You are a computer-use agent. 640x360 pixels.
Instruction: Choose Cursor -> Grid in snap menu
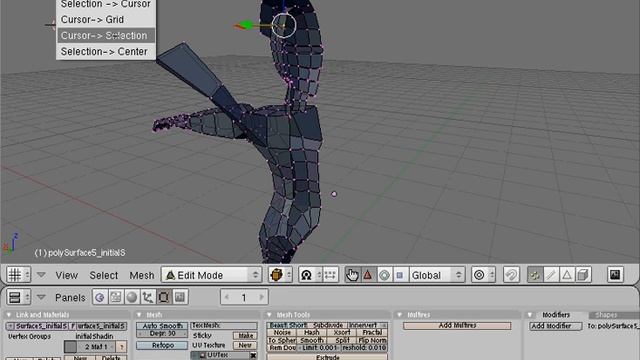[106, 20]
